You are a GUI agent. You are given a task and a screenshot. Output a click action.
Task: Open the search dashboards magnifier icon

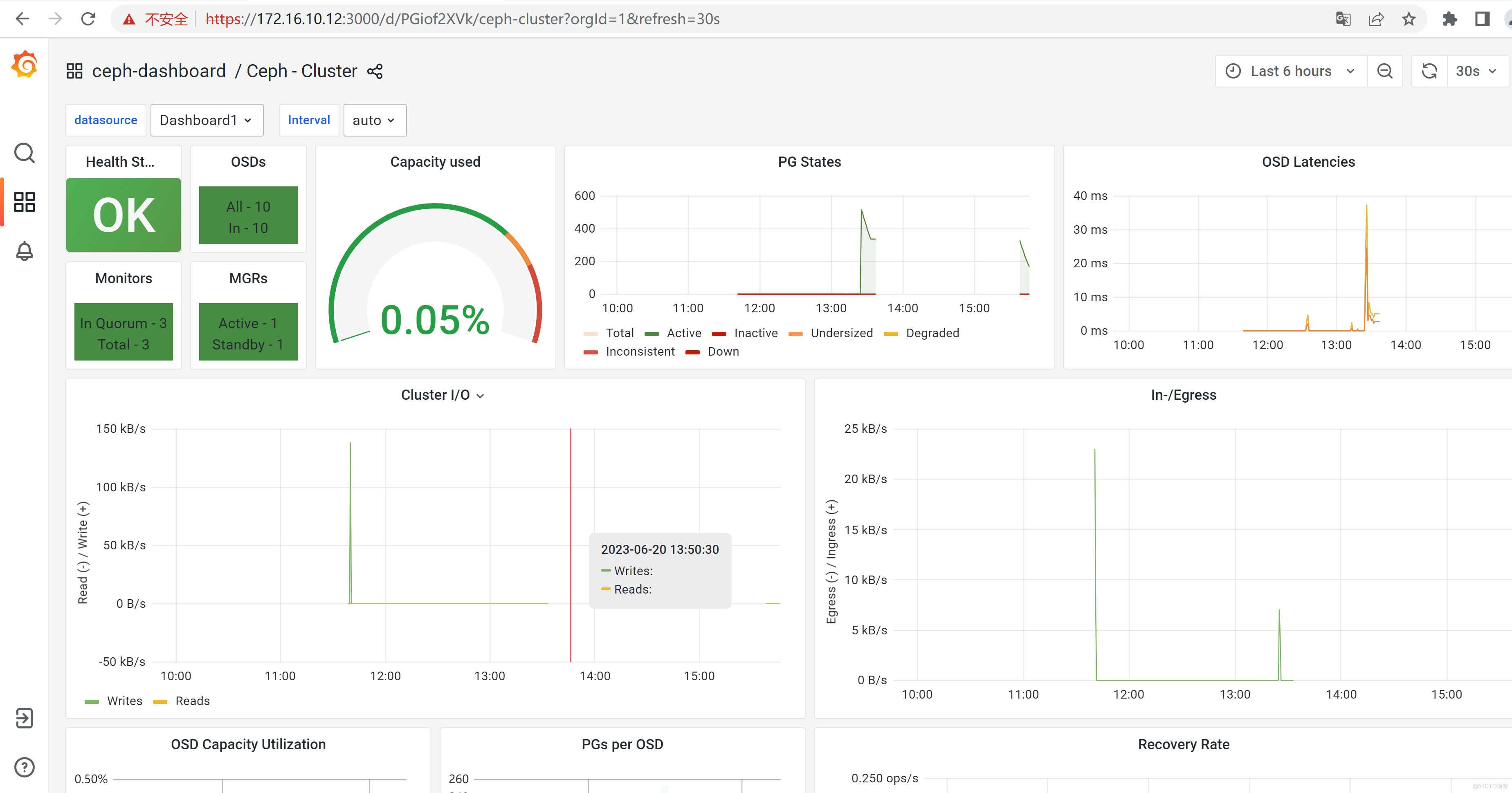[x=24, y=153]
